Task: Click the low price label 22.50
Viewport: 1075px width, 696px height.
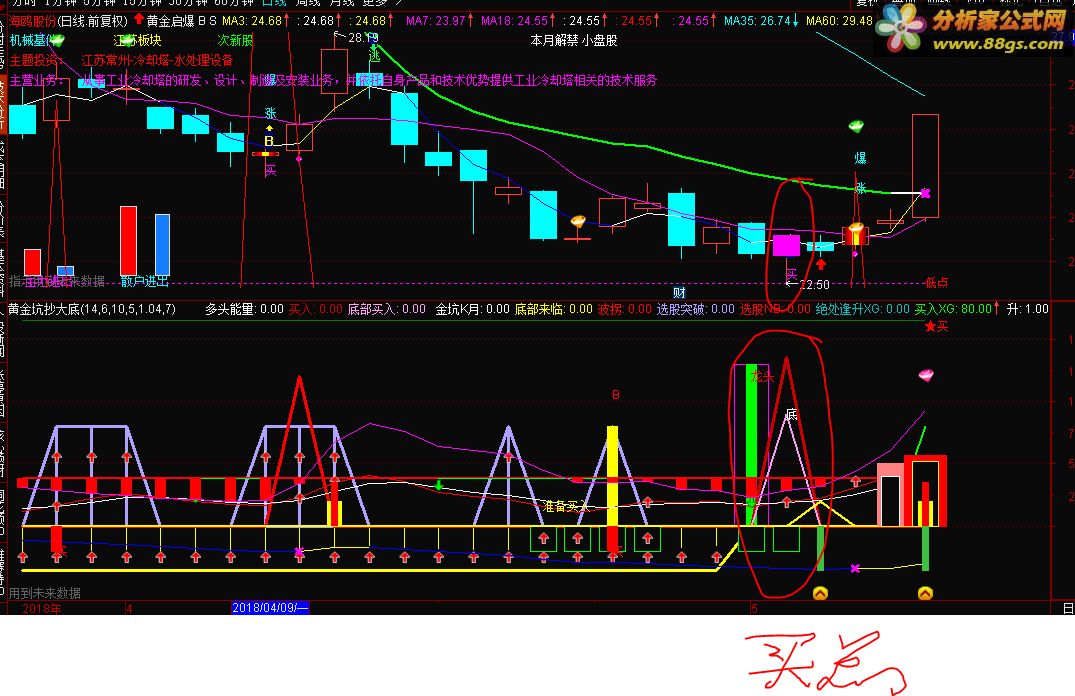Action: coord(814,284)
